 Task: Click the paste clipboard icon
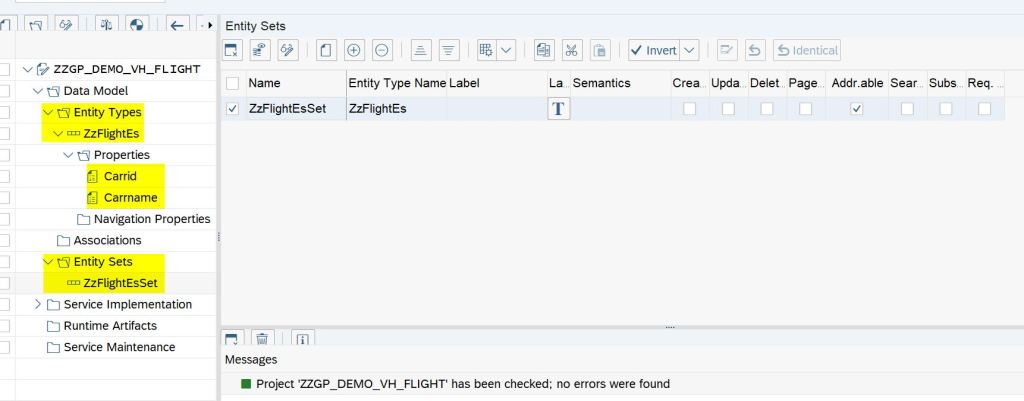point(600,50)
